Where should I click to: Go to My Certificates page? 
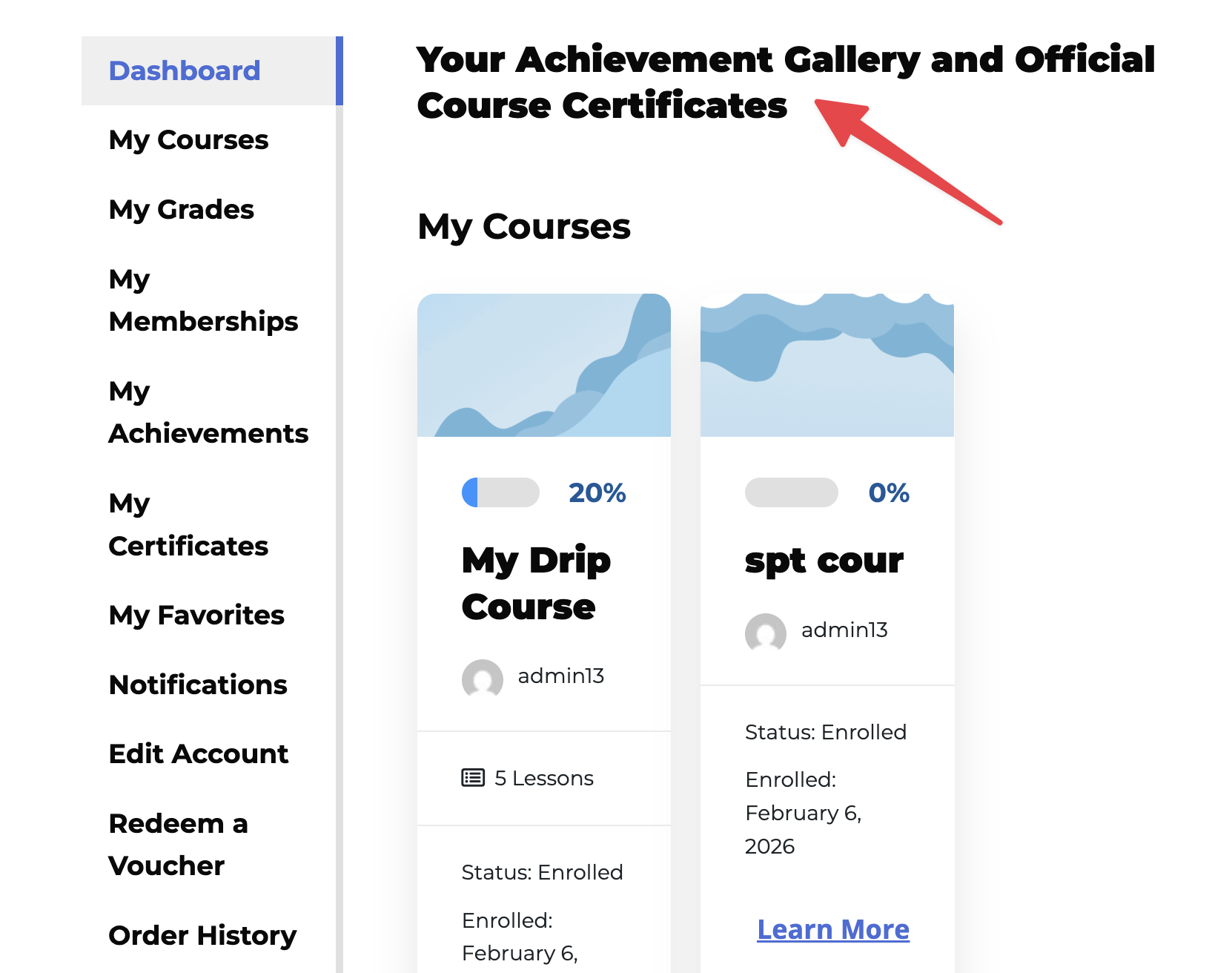coord(188,524)
